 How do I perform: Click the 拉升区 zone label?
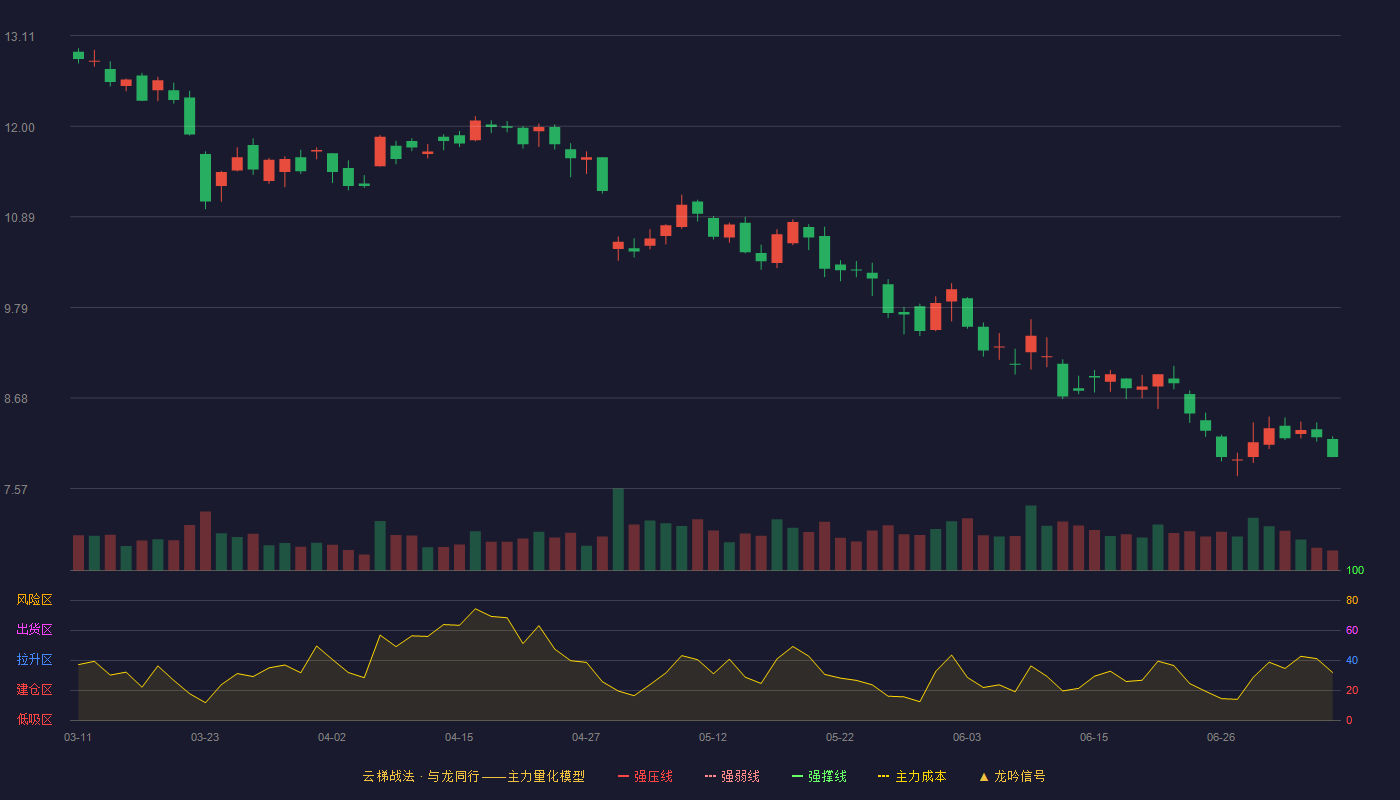tap(34, 660)
